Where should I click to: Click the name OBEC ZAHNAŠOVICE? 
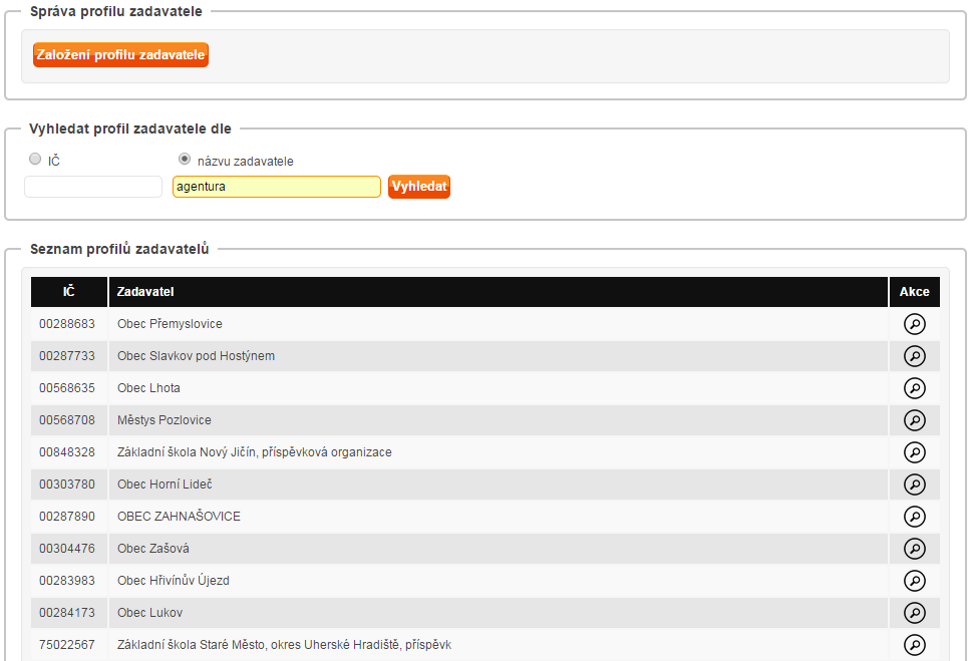(179, 516)
